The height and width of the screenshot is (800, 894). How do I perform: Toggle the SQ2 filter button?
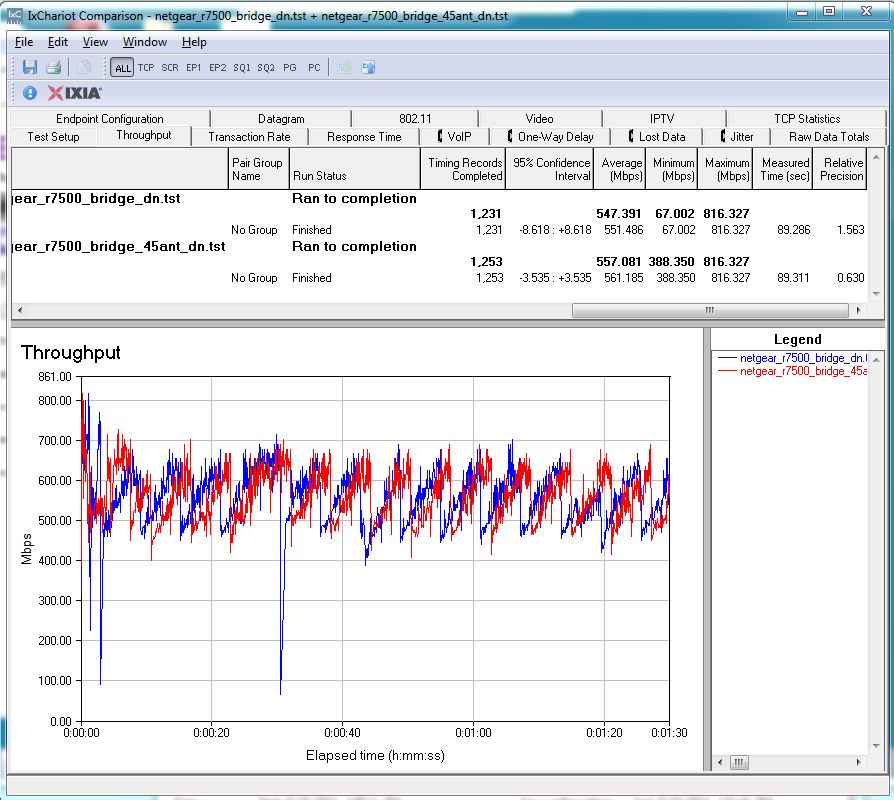point(266,67)
